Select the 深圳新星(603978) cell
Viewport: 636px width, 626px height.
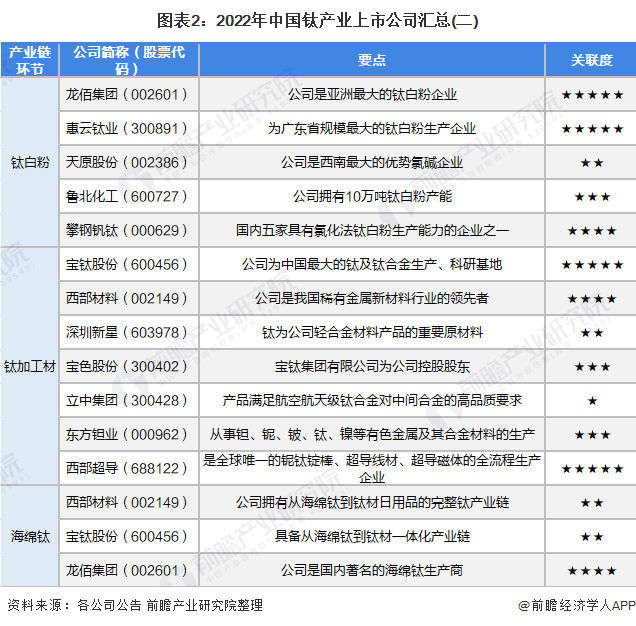coord(129,333)
